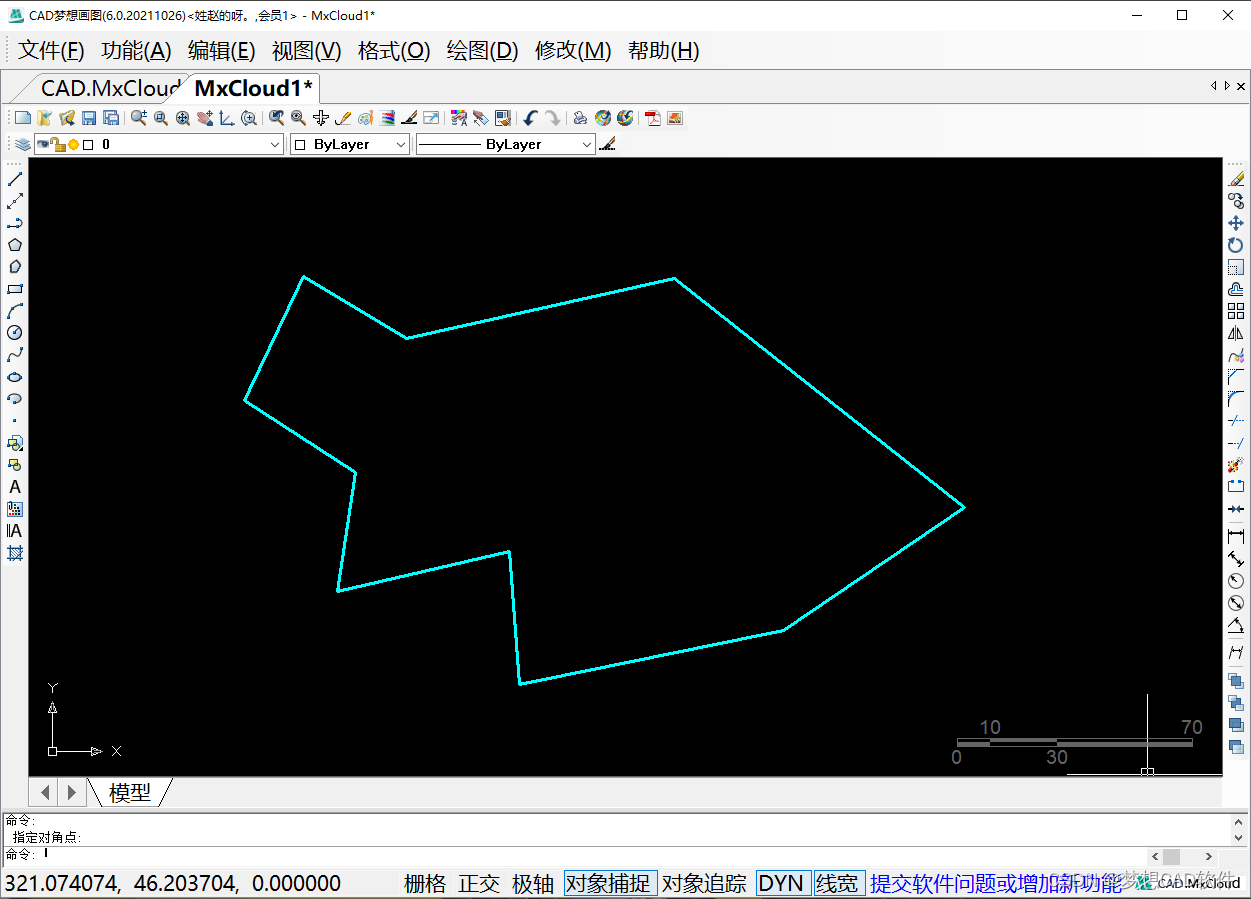Open the color ByLayer dropdown
The image size is (1251, 899).
coord(401,144)
